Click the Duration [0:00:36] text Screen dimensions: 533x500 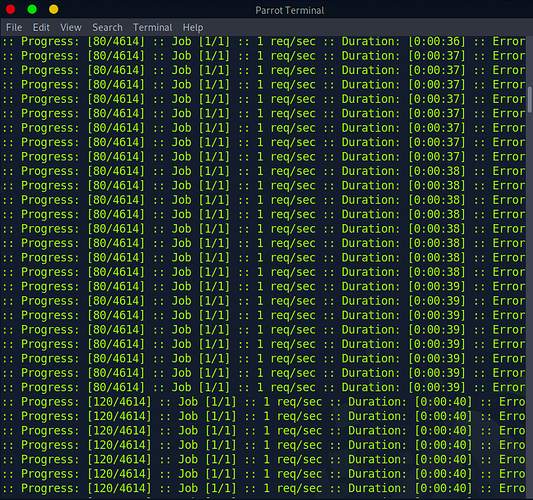click(x=403, y=41)
